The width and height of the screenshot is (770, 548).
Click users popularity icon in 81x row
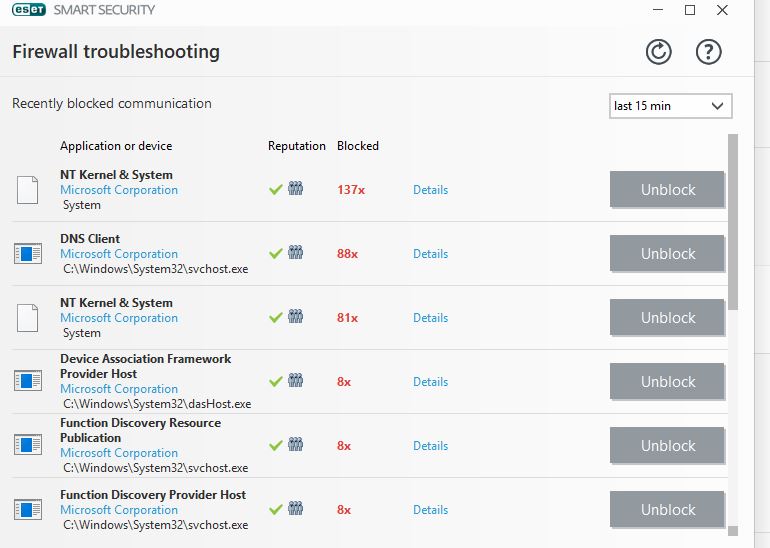(x=295, y=316)
